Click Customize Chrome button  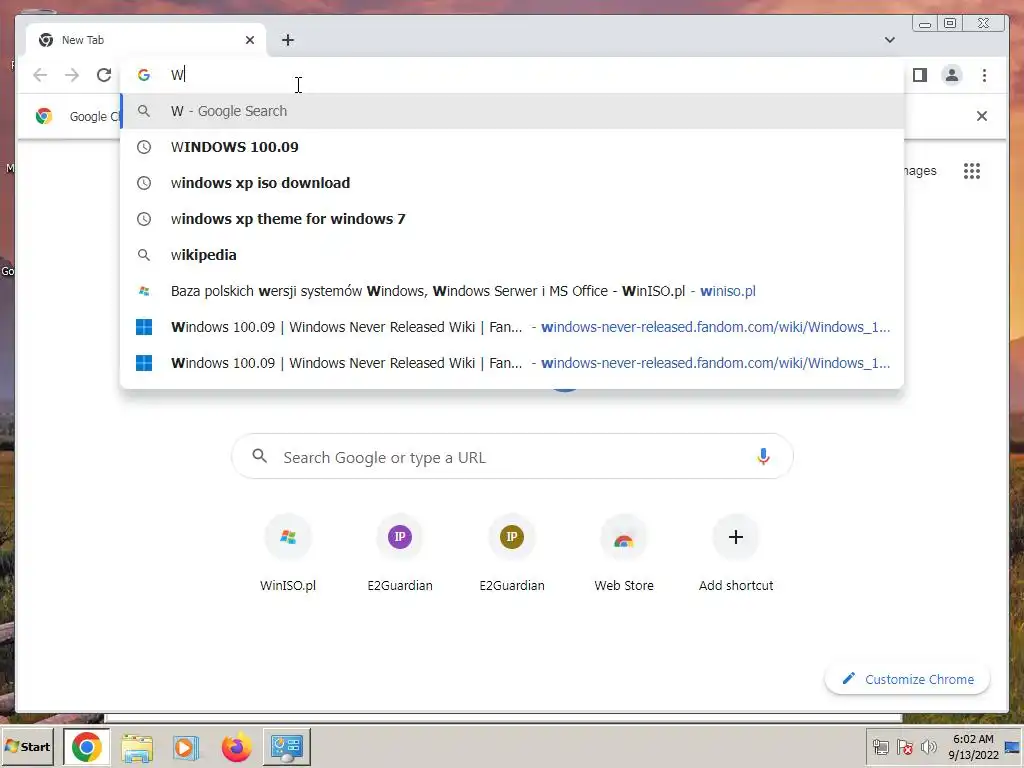click(908, 679)
